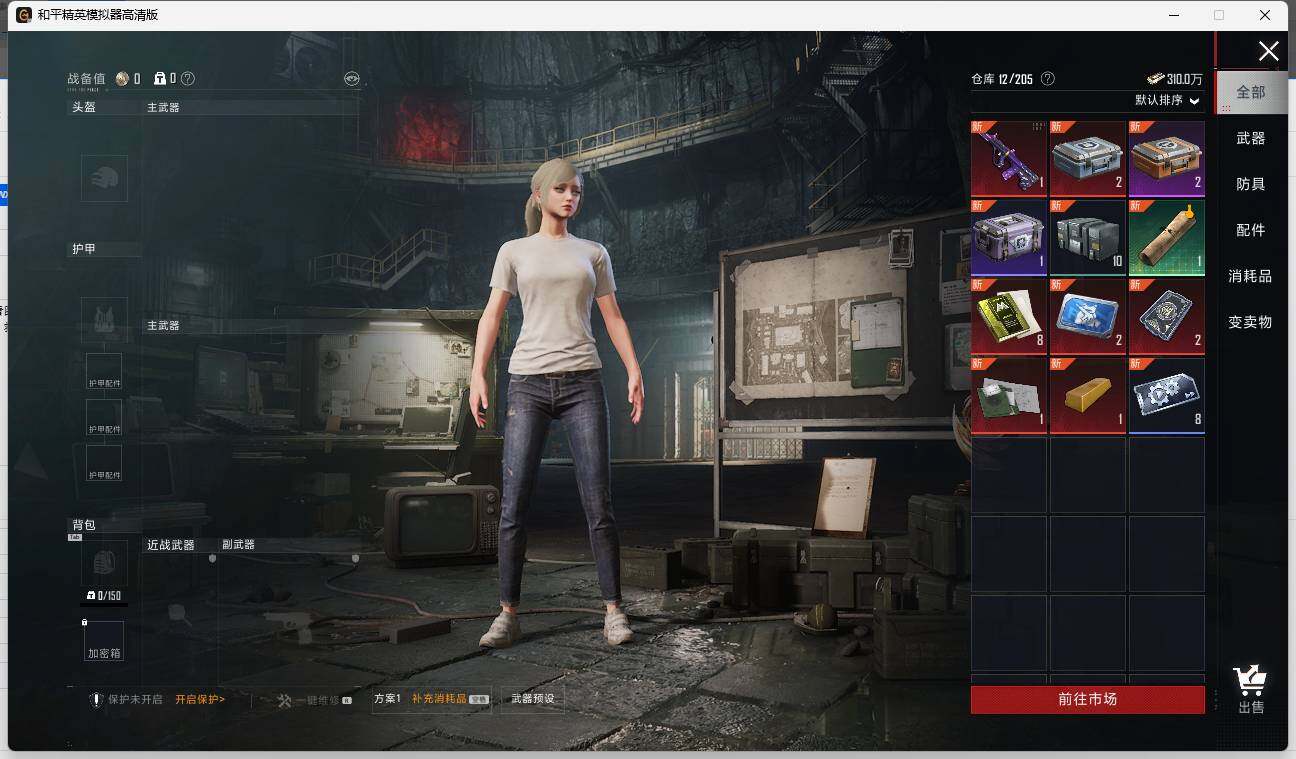Select the silver gear ticket with quantity 8

coord(1167,396)
